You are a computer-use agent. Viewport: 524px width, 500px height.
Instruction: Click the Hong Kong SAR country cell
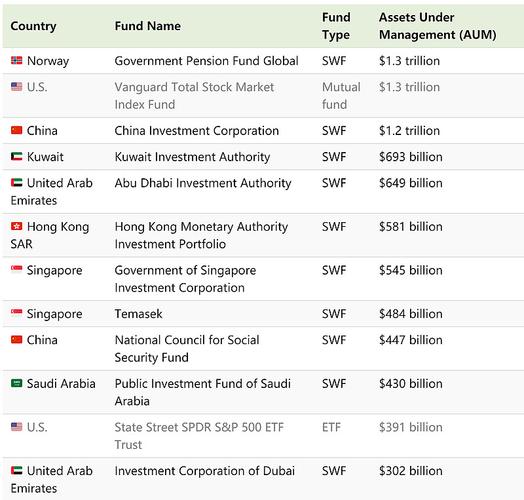click(x=50, y=235)
